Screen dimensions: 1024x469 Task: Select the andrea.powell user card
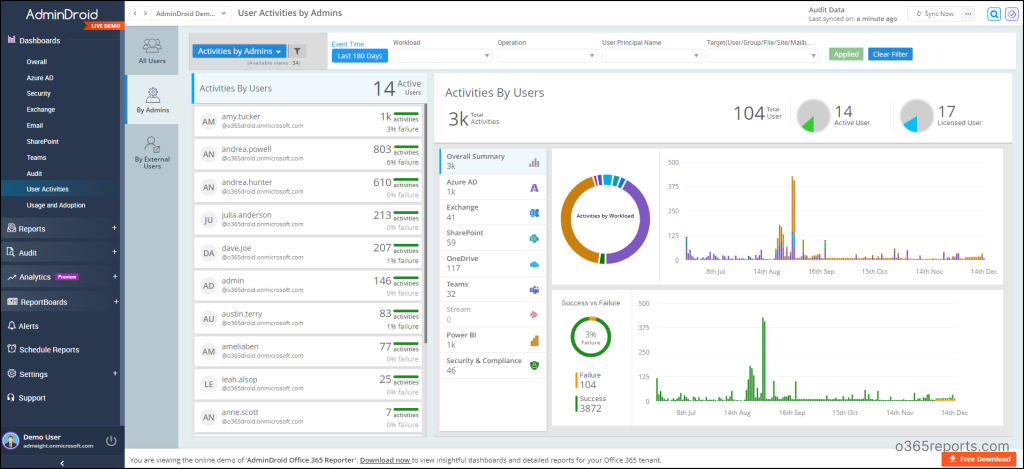[x=309, y=154]
